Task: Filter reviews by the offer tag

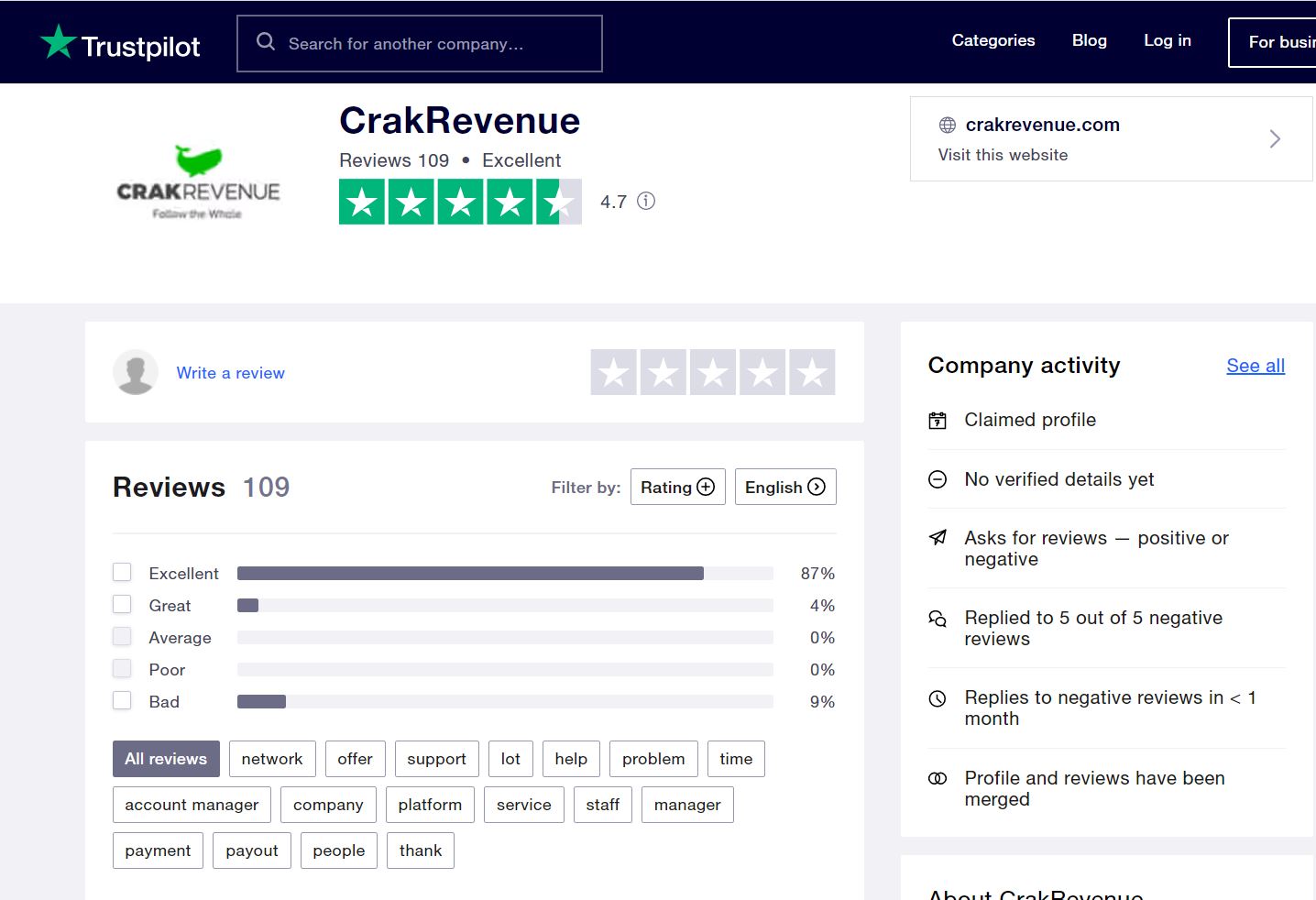Action: click(356, 759)
